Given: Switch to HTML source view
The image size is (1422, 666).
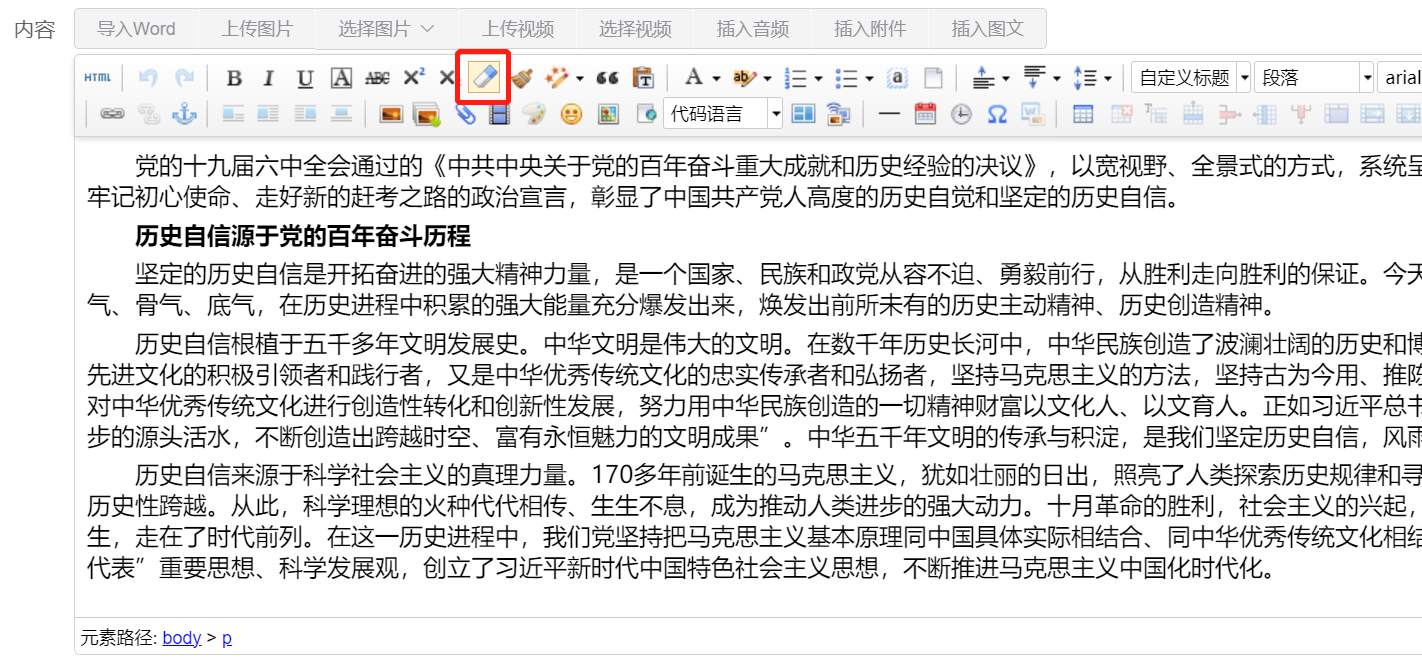Looking at the screenshot, I should [x=97, y=77].
